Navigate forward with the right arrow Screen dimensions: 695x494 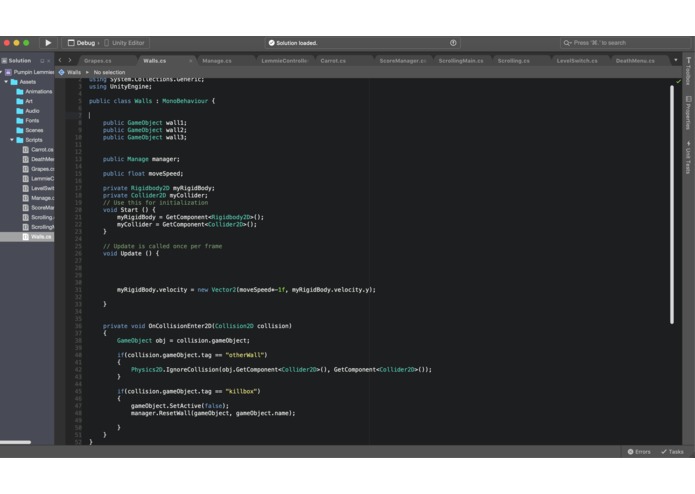(x=70, y=60)
